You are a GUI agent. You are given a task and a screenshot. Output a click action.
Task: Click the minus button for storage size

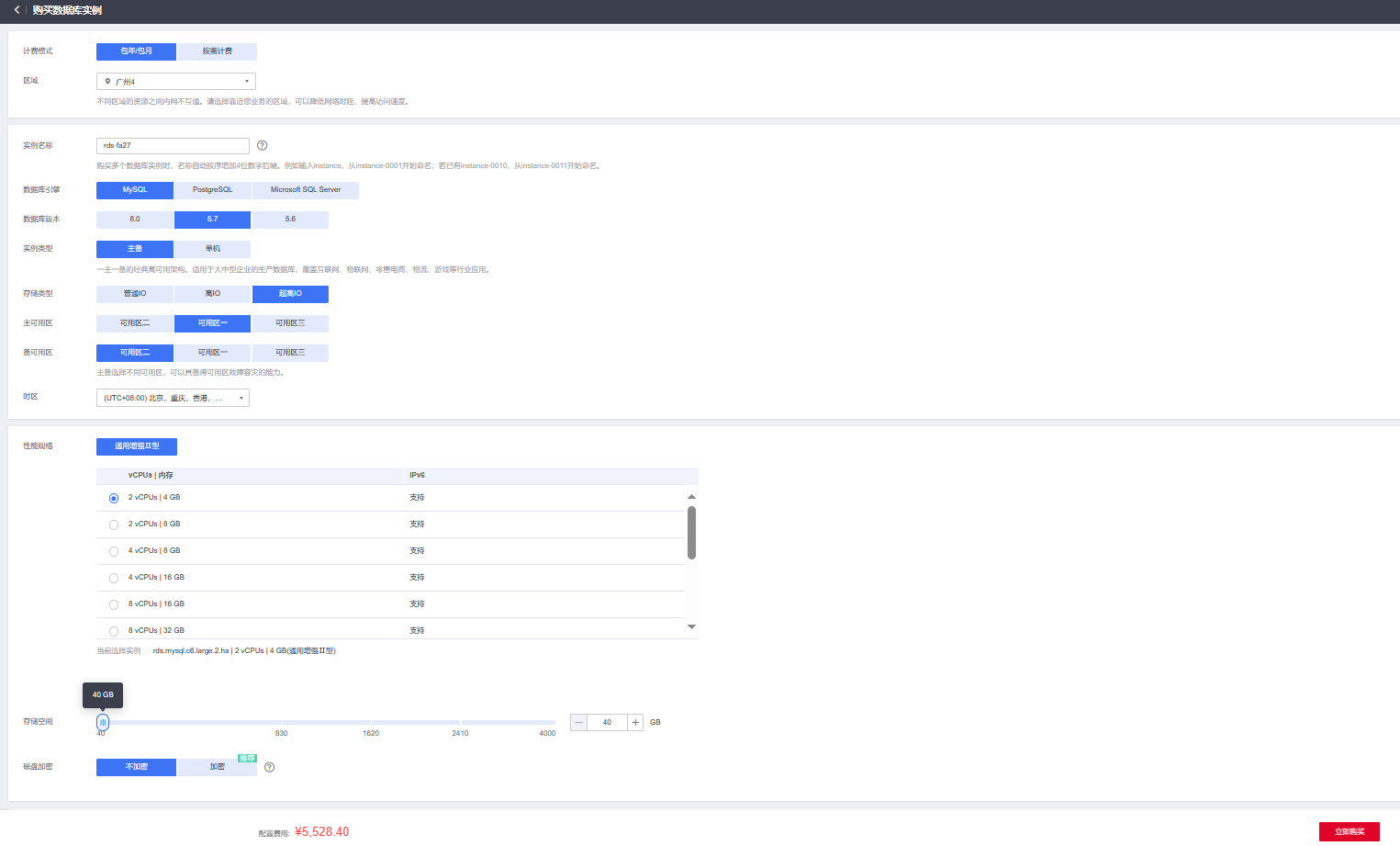pos(578,723)
